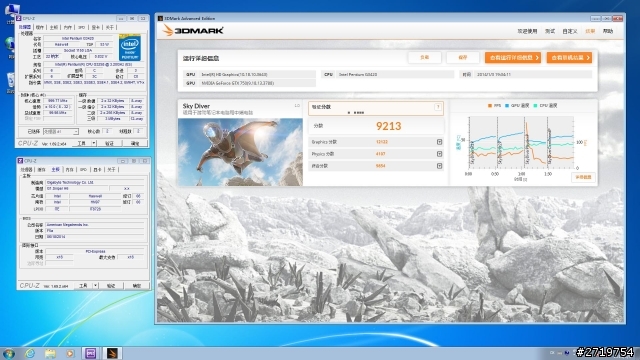
Task: Click 验证 button in upper CPU-Z
Action: tap(109, 143)
